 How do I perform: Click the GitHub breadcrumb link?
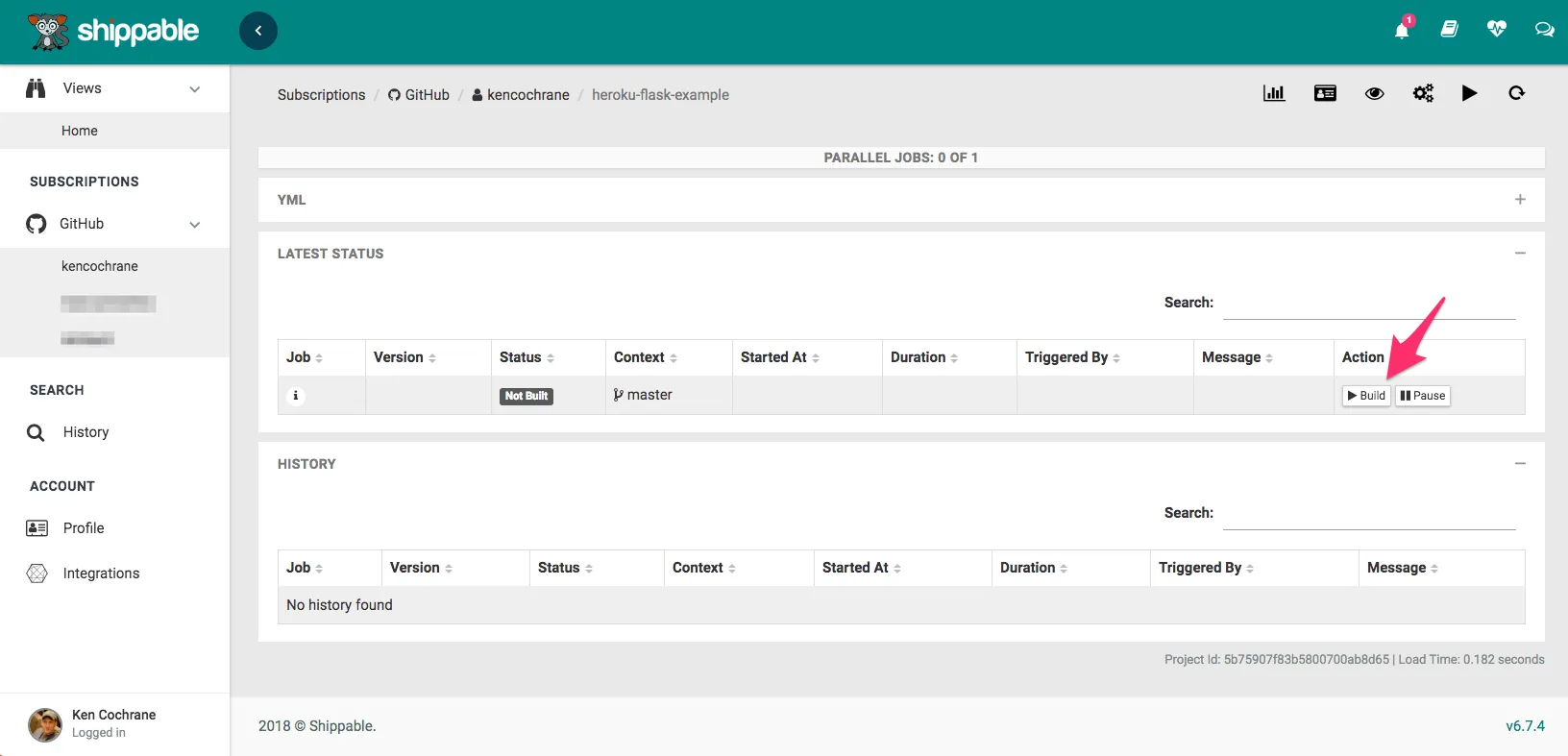[x=419, y=95]
